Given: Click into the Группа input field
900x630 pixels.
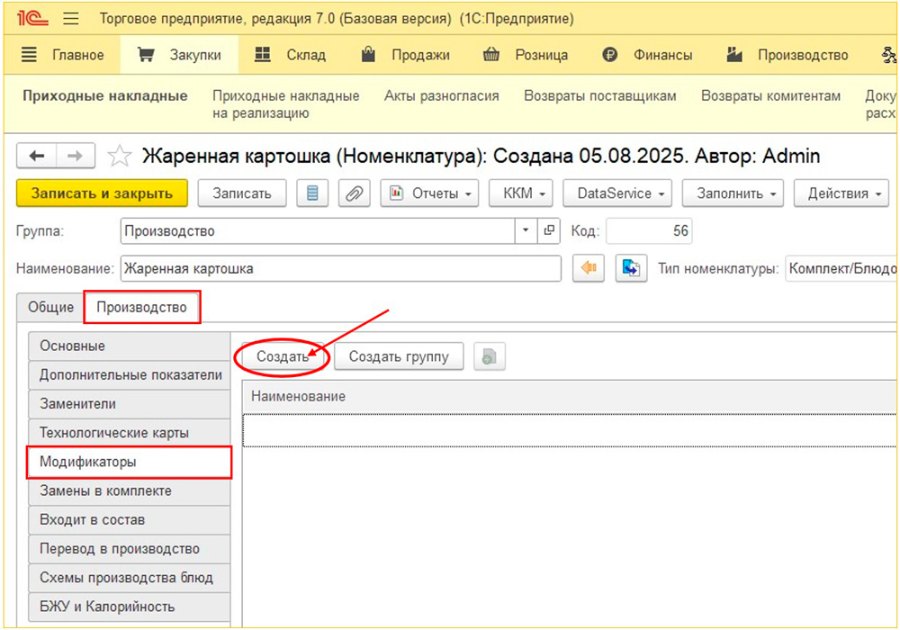Looking at the screenshot, I should [x=318, y=231].
